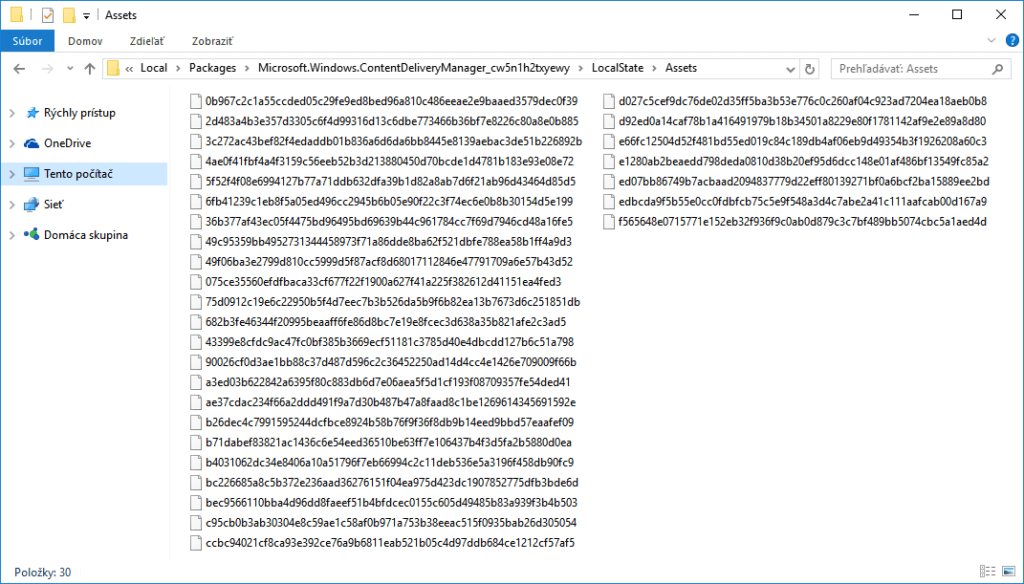The image size is (1024, 584).
Task: Refresh the Assets folder view
Action: coord(810,69)
